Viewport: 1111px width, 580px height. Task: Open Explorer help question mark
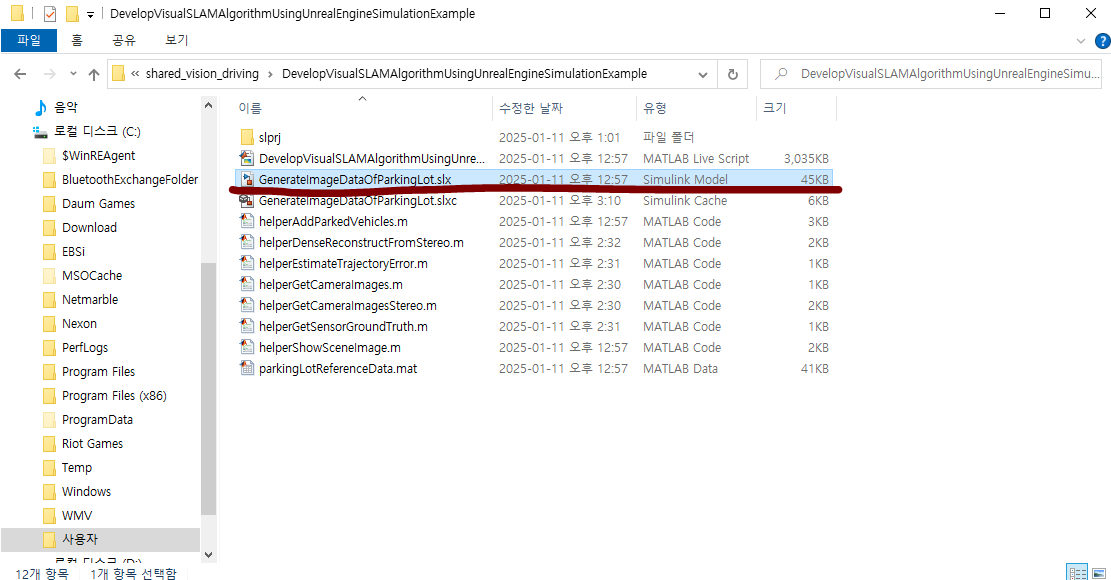[x=1102, y=41]
